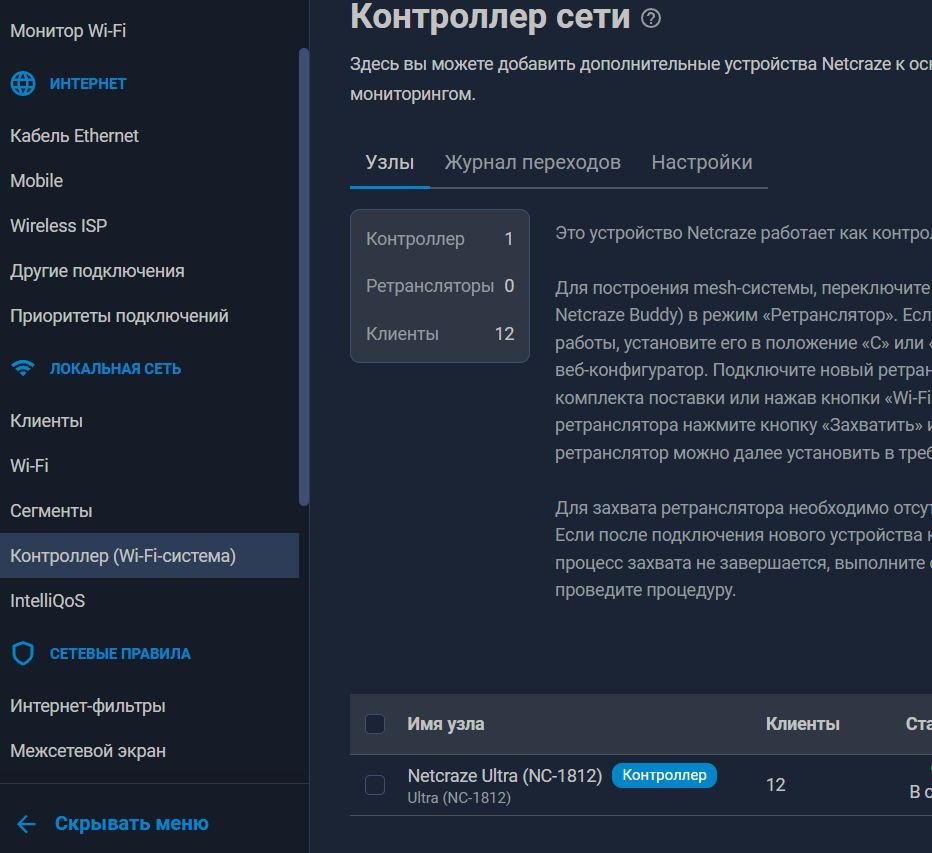This screenshot has width=932, height=853.
Task: Check the Netcraze Ultra (NC-1812) row checkbox
Action: [x=375, y=785]
